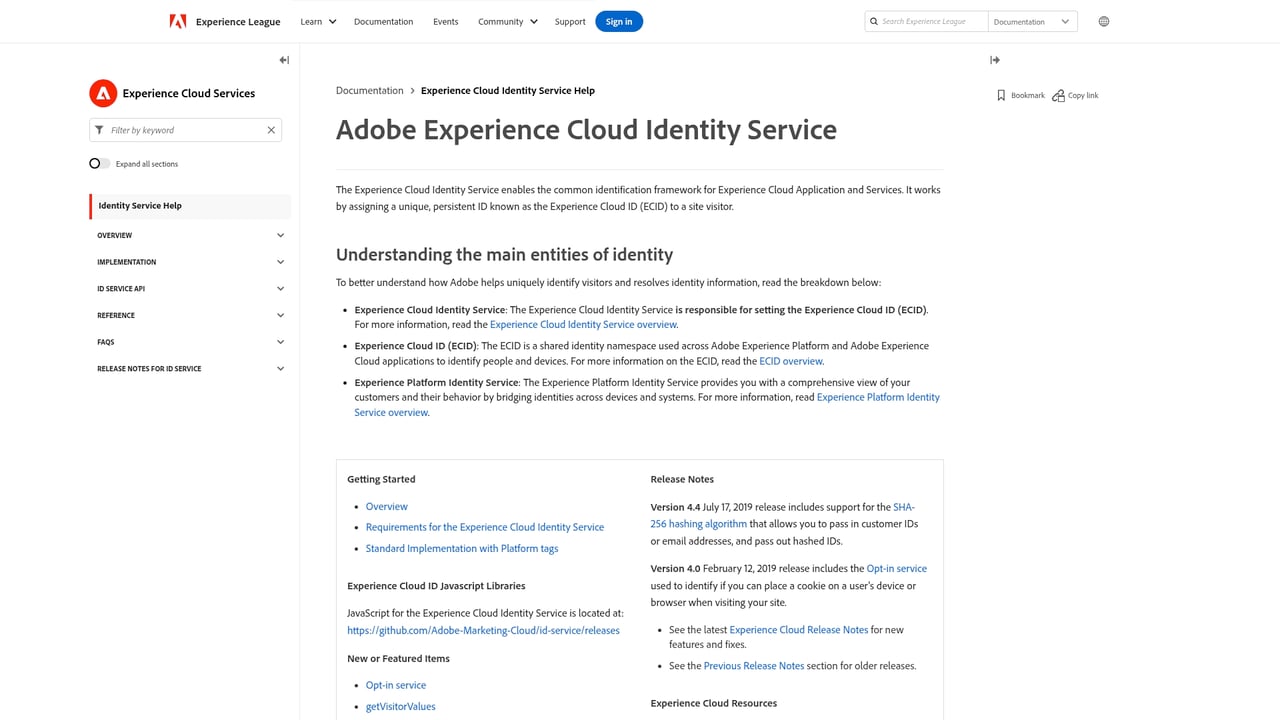Open the language selector globe icon
Screen dimensions: 1280x720
click(x=1104, y=21)
